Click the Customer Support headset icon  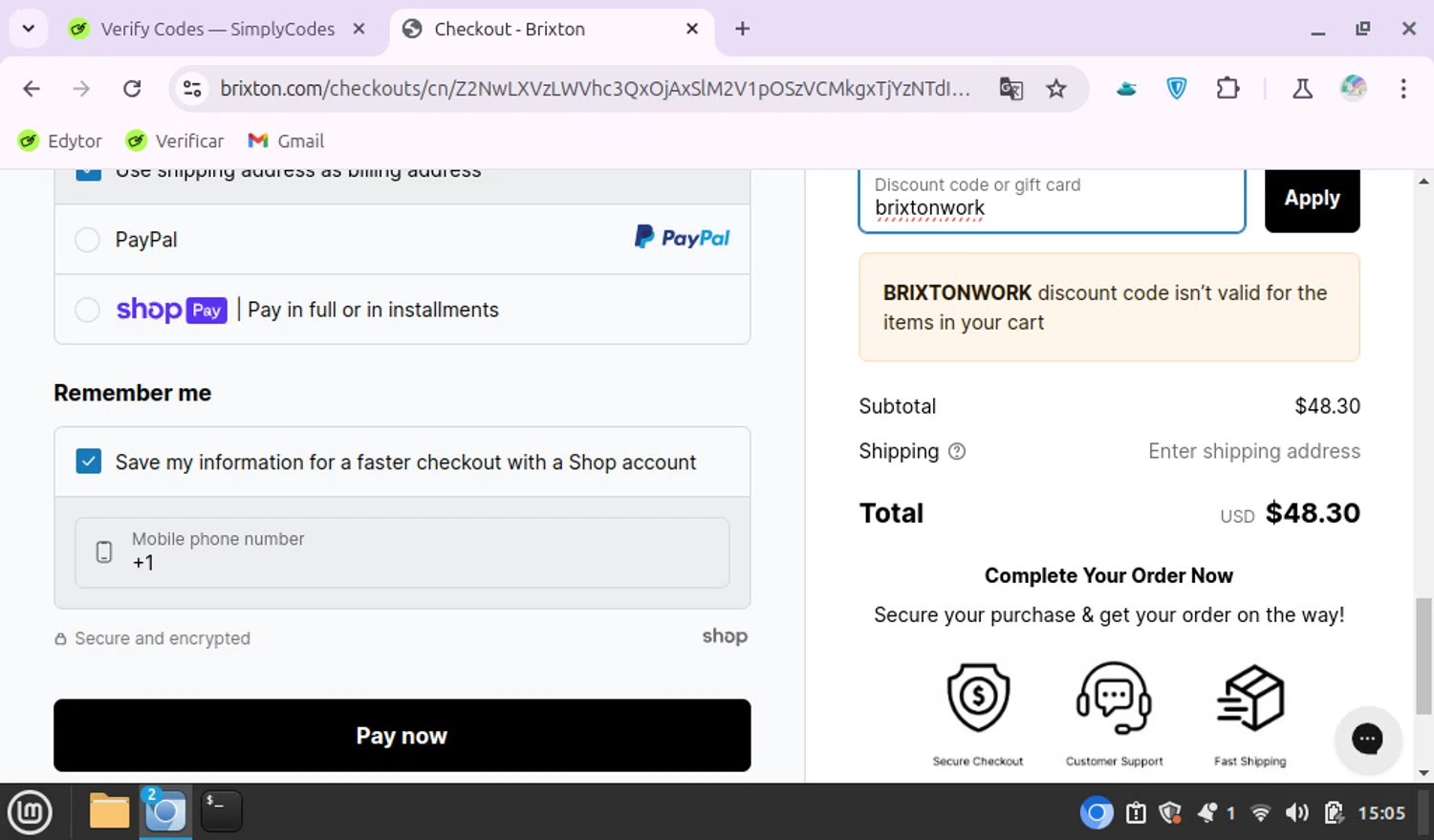point(1114,698)
